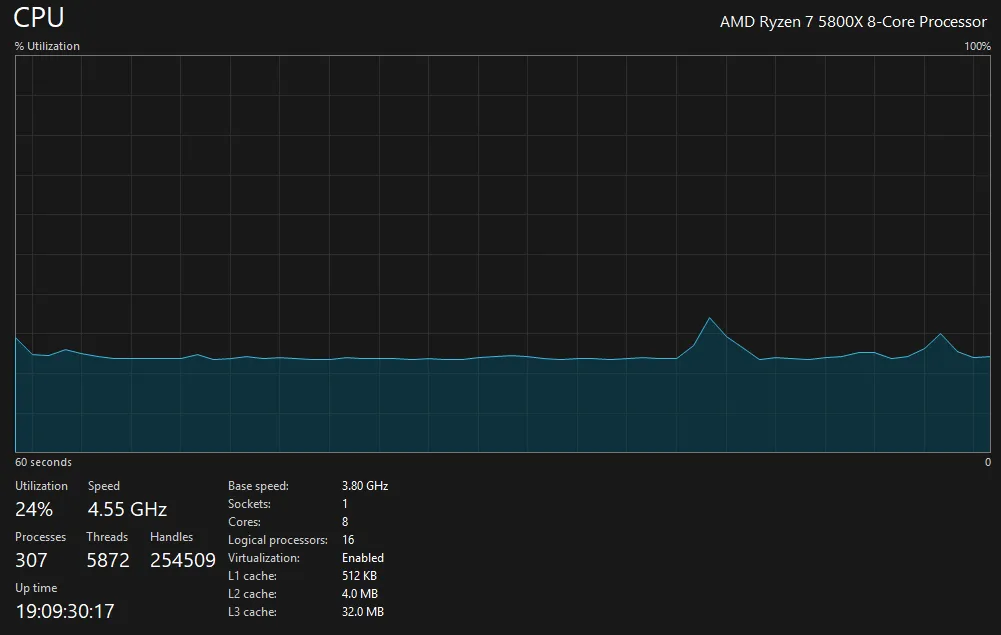This screenshot has width=1001, height=635.
Task: Click the 307 processes count
Action: [31, 560]
